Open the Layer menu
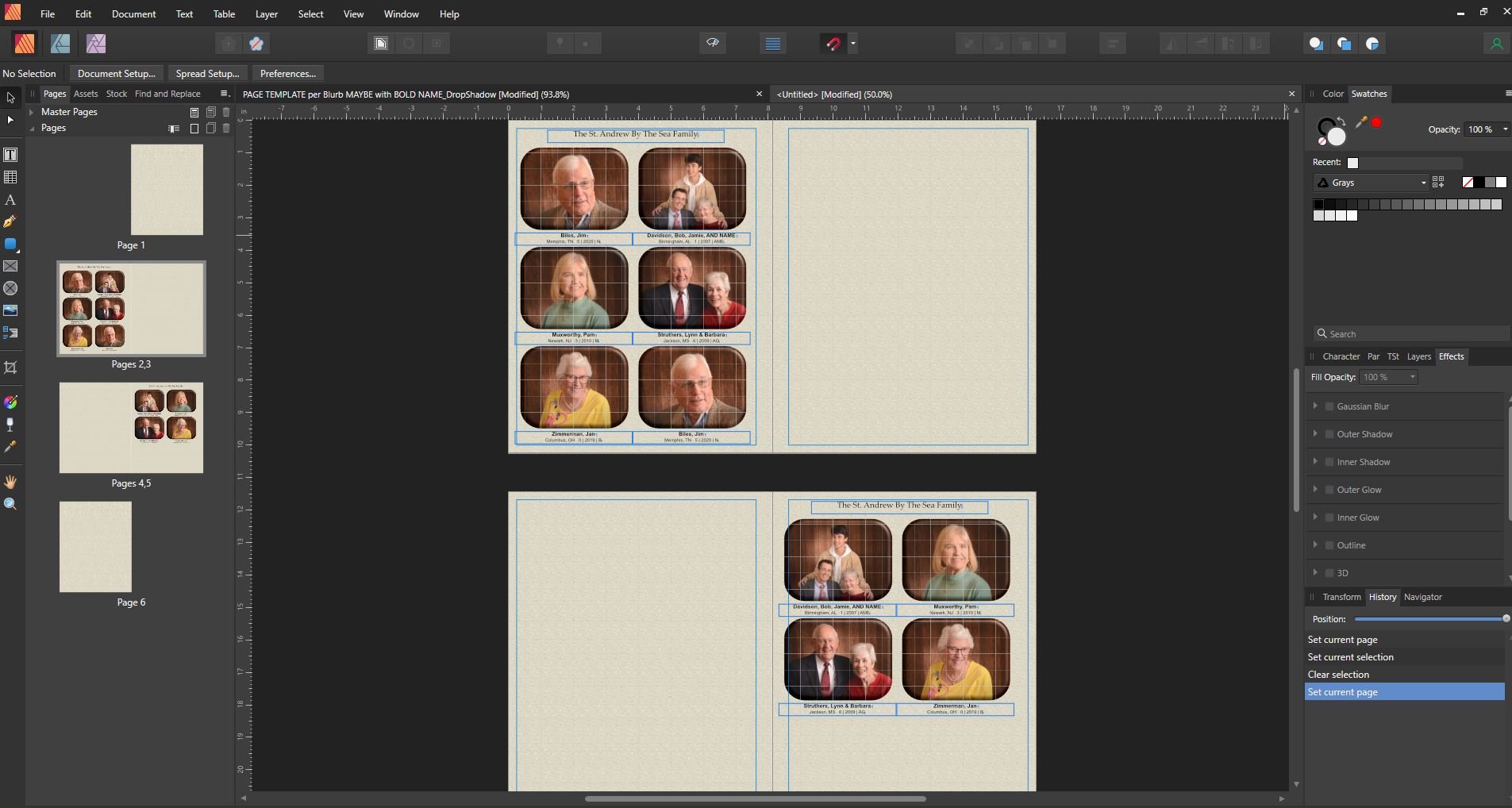The image size is (1512, 808). [266, 14]
